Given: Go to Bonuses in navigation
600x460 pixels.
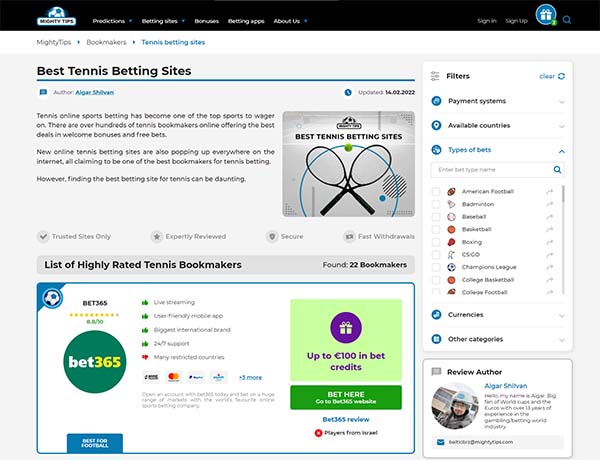Looking at the screenshot, I should (206, 21).
